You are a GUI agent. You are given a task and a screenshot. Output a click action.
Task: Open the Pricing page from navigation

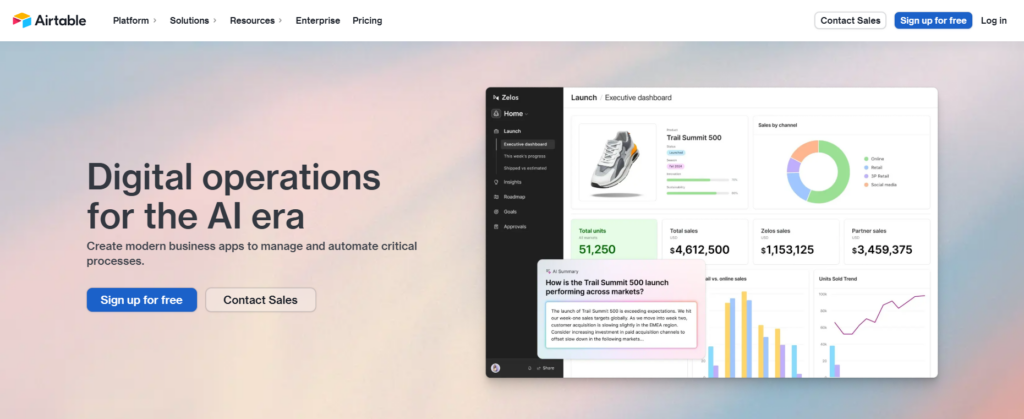(x=367, y=20)
